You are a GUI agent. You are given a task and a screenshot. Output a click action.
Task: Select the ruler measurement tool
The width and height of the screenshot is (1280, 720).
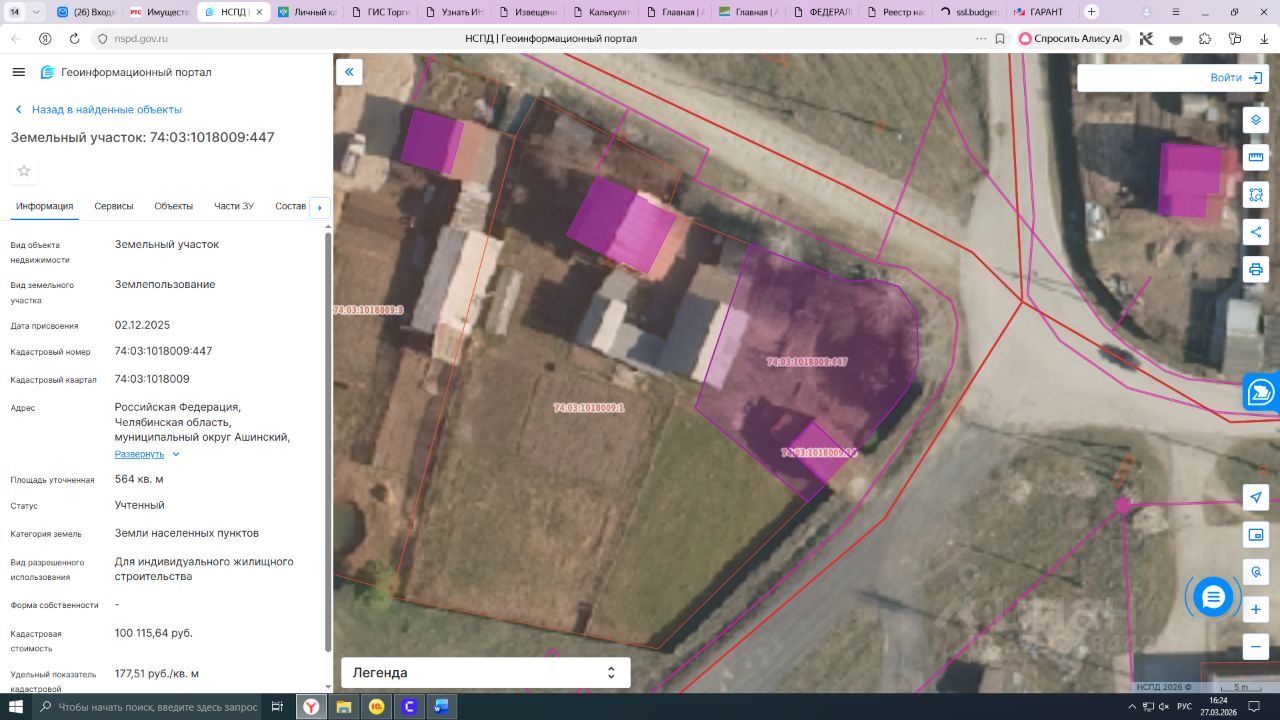1255,157
